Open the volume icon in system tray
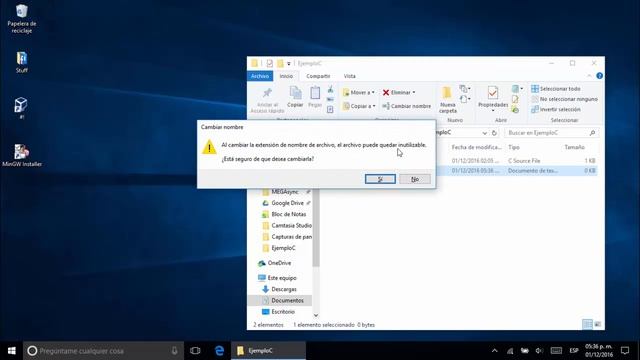The height and width of the screenshot is (360, 640). (x=539, y=351)
